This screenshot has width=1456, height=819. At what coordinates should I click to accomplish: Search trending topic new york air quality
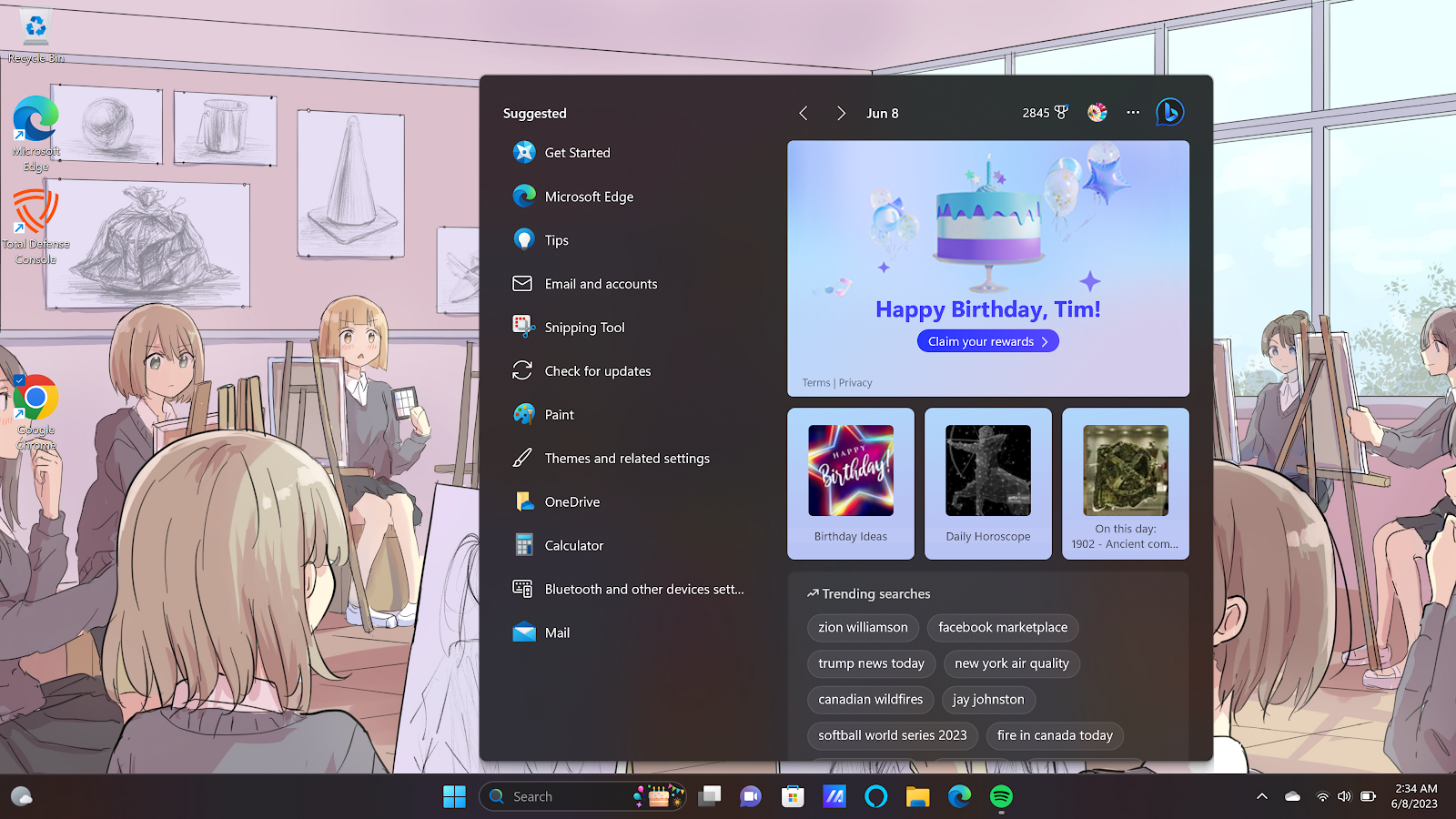tap(1012, 663)
